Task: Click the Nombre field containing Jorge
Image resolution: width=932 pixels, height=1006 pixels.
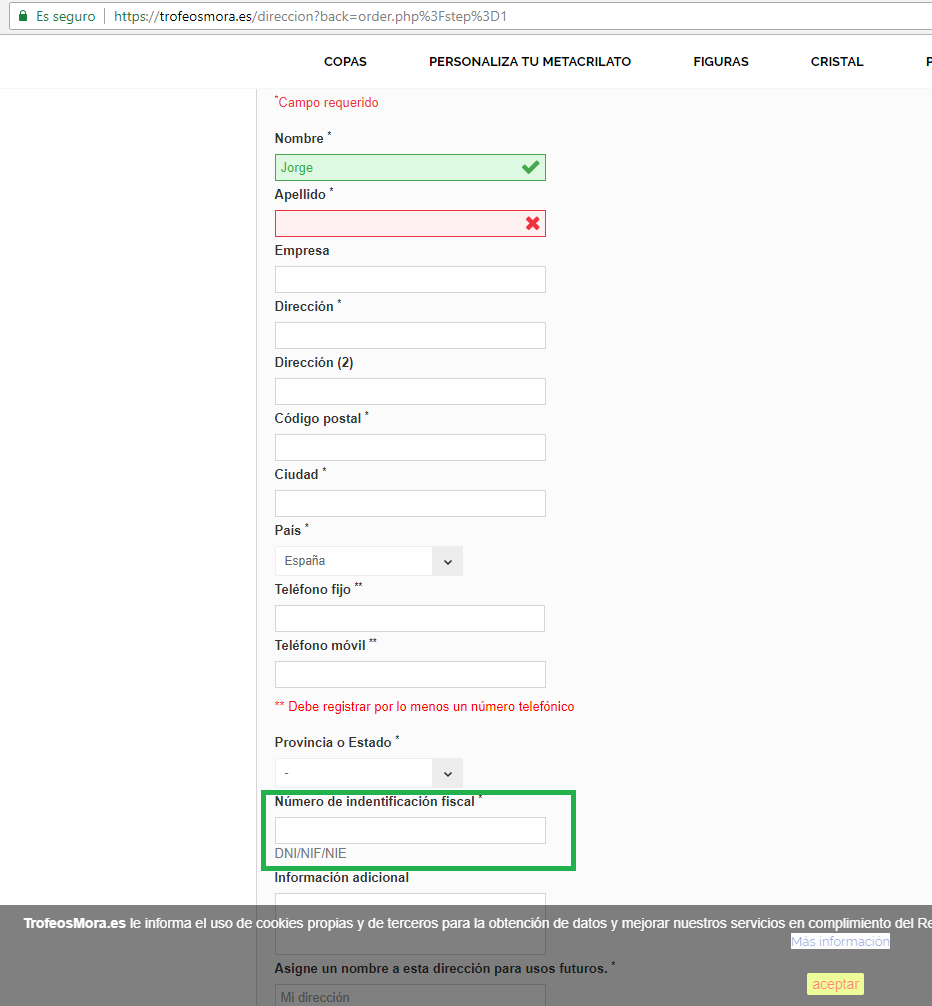Action: pyautogui.click(x=410, y=167)
